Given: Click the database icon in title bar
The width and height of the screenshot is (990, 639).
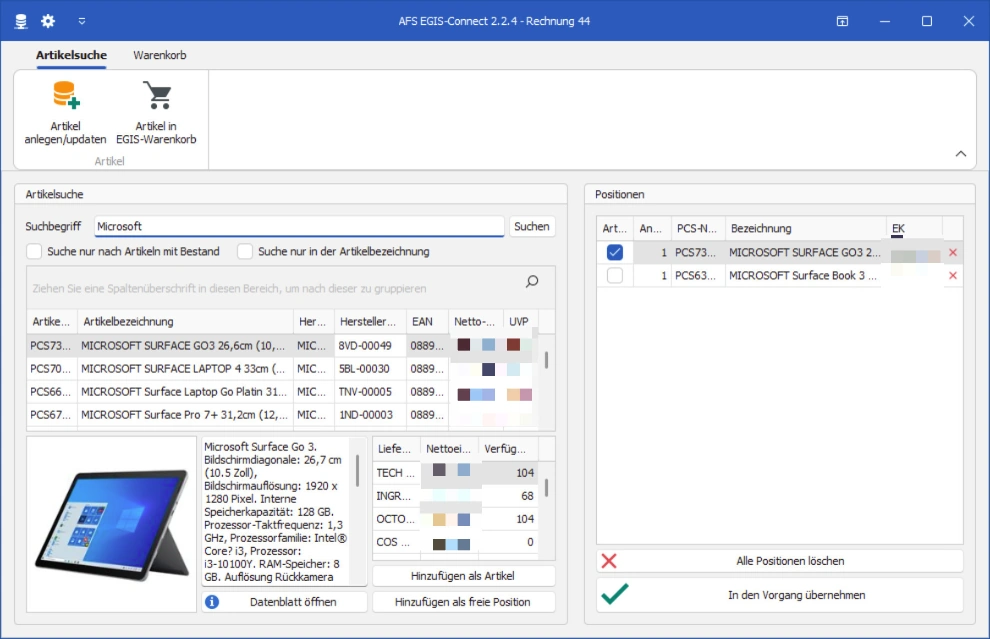Looking at the screenshot, I should (x=21, y=21).
